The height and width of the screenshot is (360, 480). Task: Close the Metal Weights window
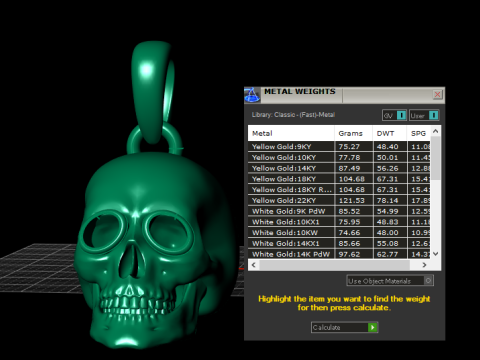coord(437,95)
